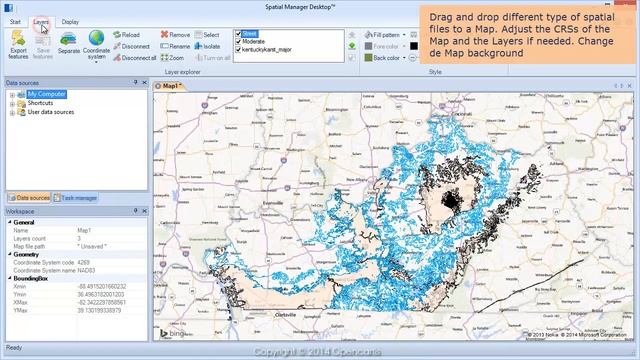Screen dimensions: 640x360
Task: Click the User data sources icon
Action: click(x=21, y=112)
